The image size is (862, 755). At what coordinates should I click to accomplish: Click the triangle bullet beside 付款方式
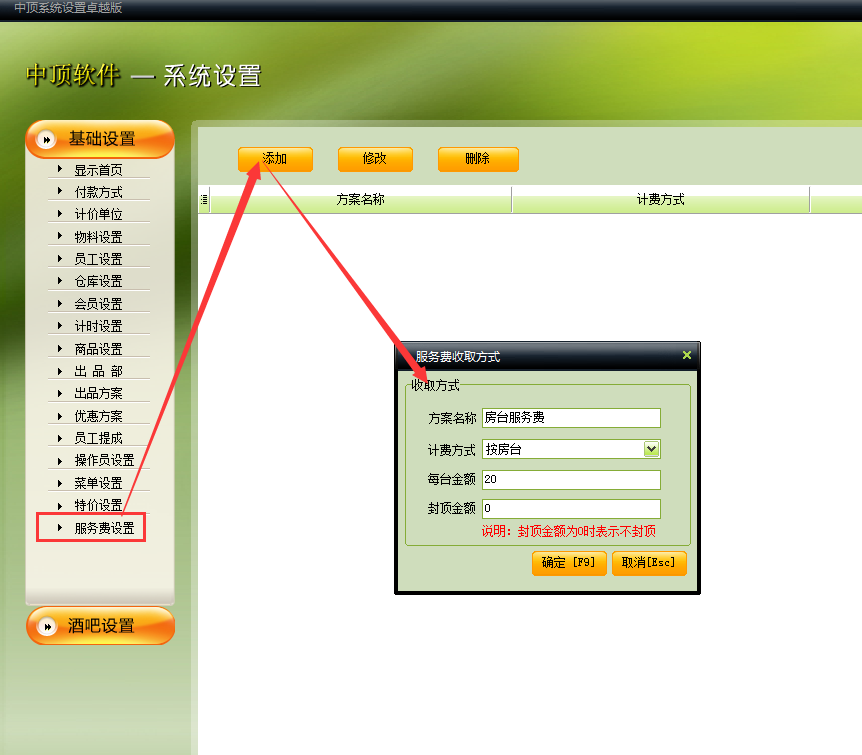click(60, 191)
